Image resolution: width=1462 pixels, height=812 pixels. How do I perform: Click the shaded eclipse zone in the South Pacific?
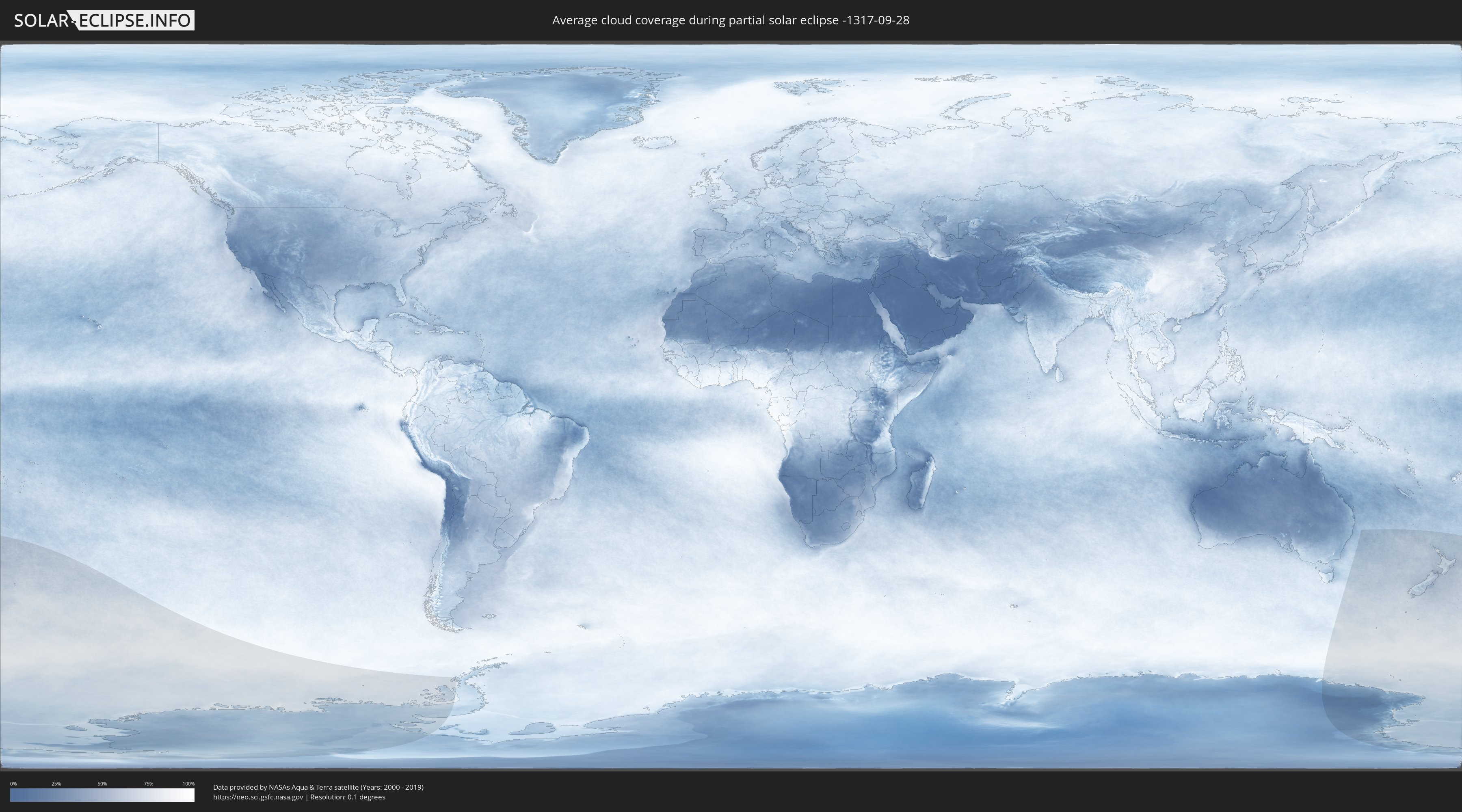(170, 664)
